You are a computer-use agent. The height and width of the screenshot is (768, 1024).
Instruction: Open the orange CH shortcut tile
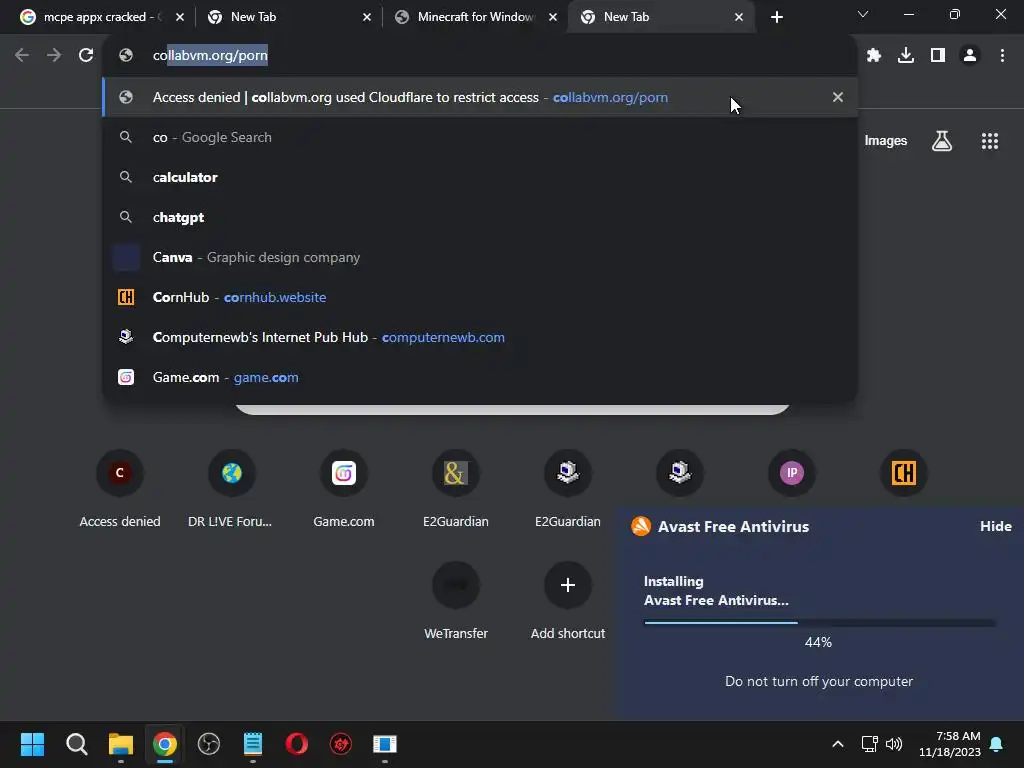904,473
